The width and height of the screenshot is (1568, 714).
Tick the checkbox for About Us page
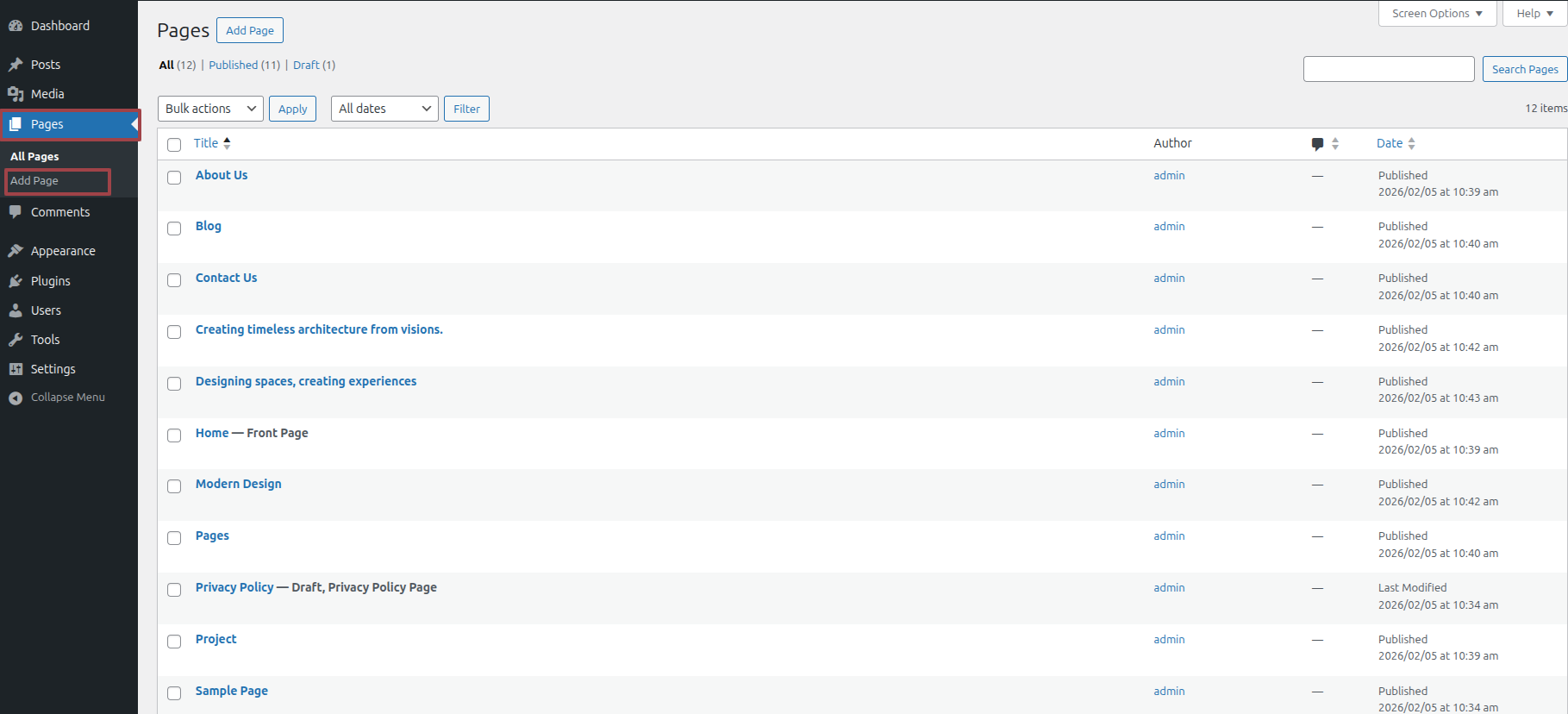[x=174, y=178]
